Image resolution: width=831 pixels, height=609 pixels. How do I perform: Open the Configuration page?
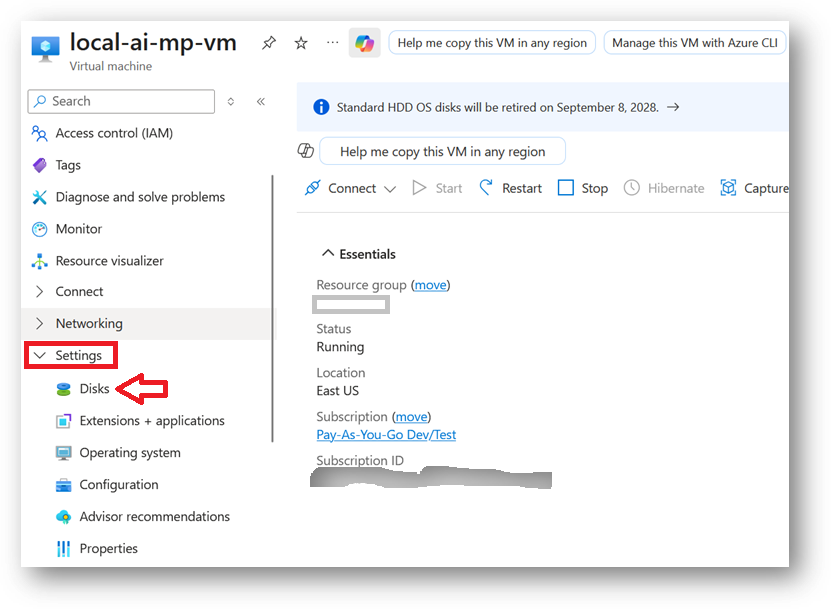point(119,485)
